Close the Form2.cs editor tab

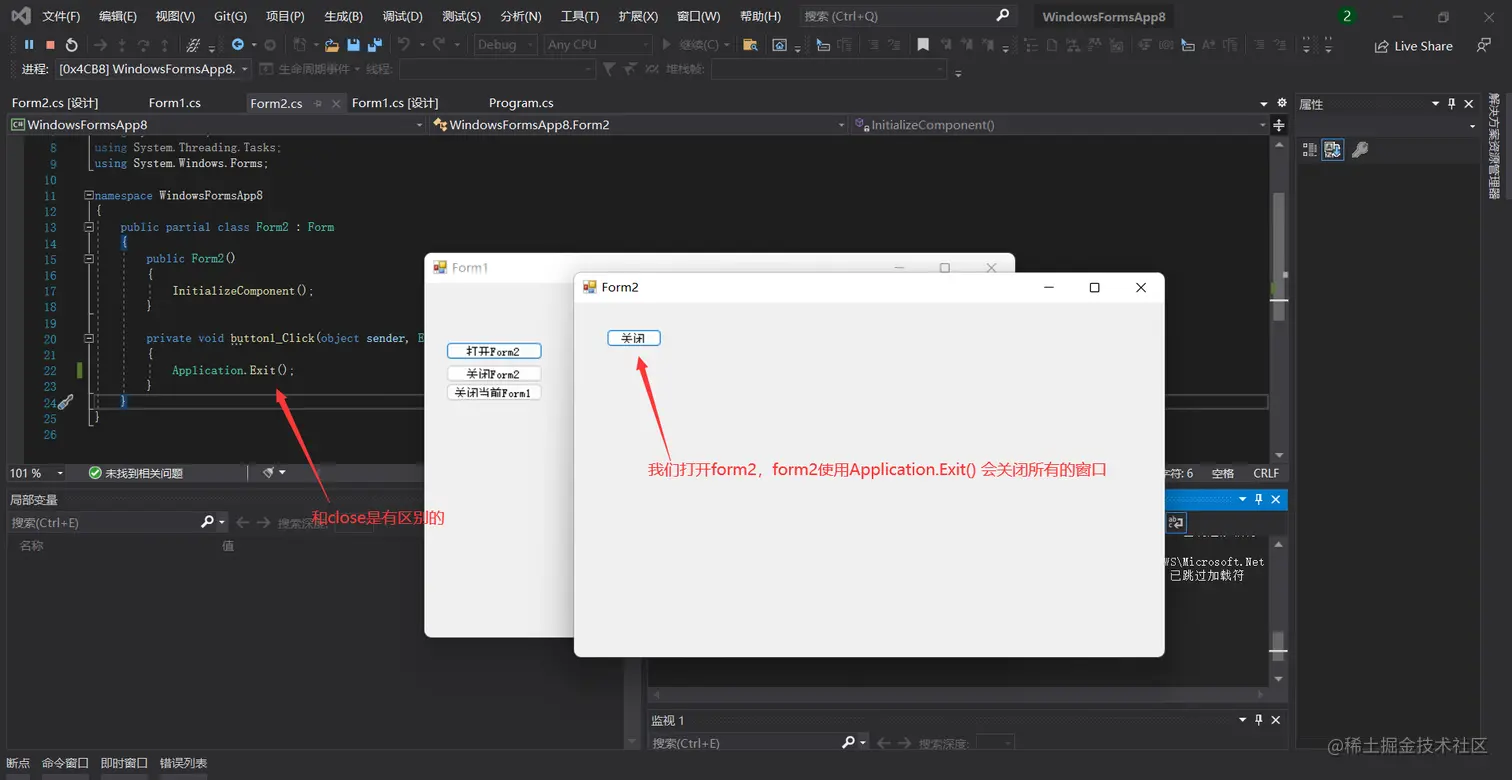click(x=336, y=103)
